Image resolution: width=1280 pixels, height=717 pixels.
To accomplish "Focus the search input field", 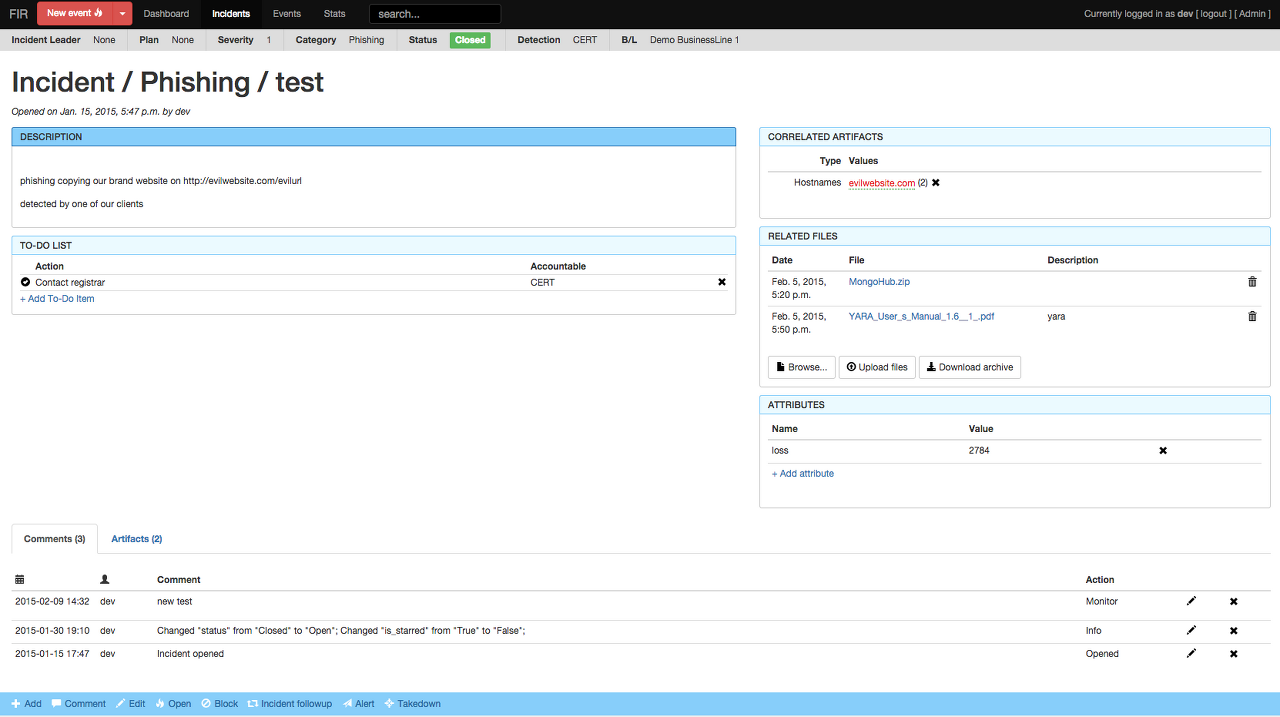I will [x=435, y=14].
